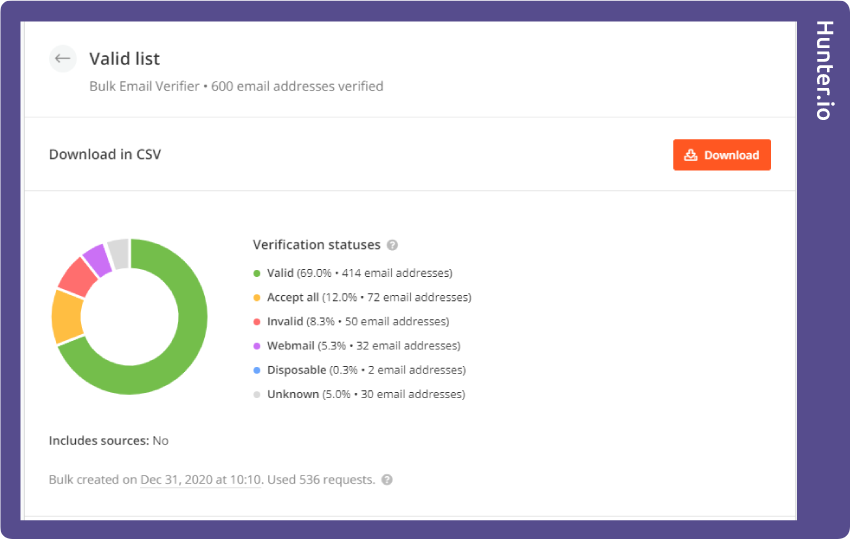
Task: Select the purple Webmail donut segment
Action: 98,259
